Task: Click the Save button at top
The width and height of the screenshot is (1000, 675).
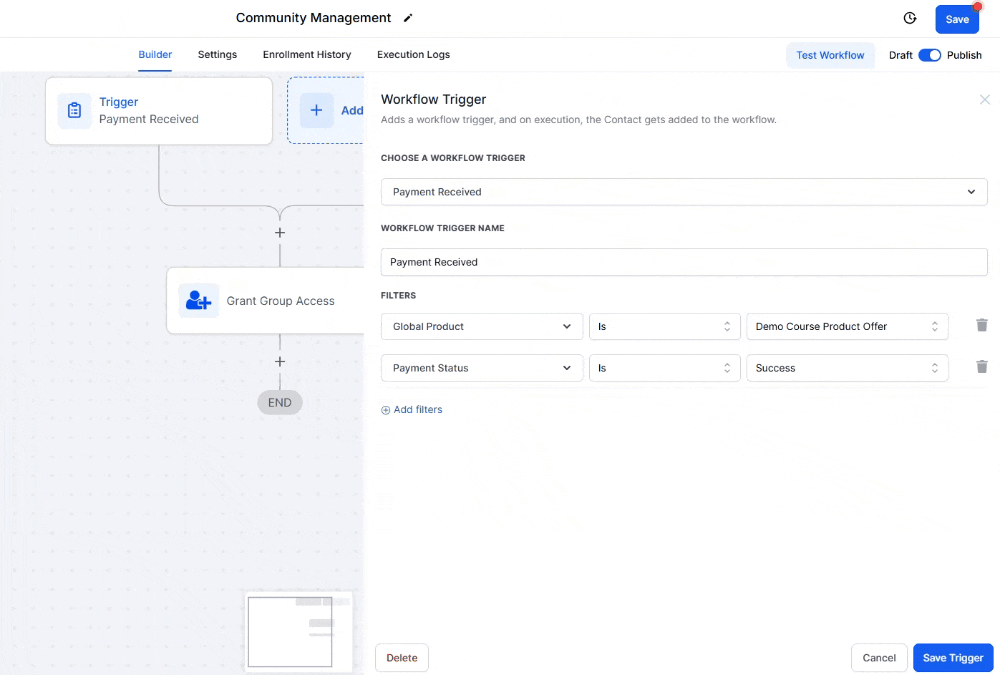Action: pyautogui.click(x=957, y=19)
